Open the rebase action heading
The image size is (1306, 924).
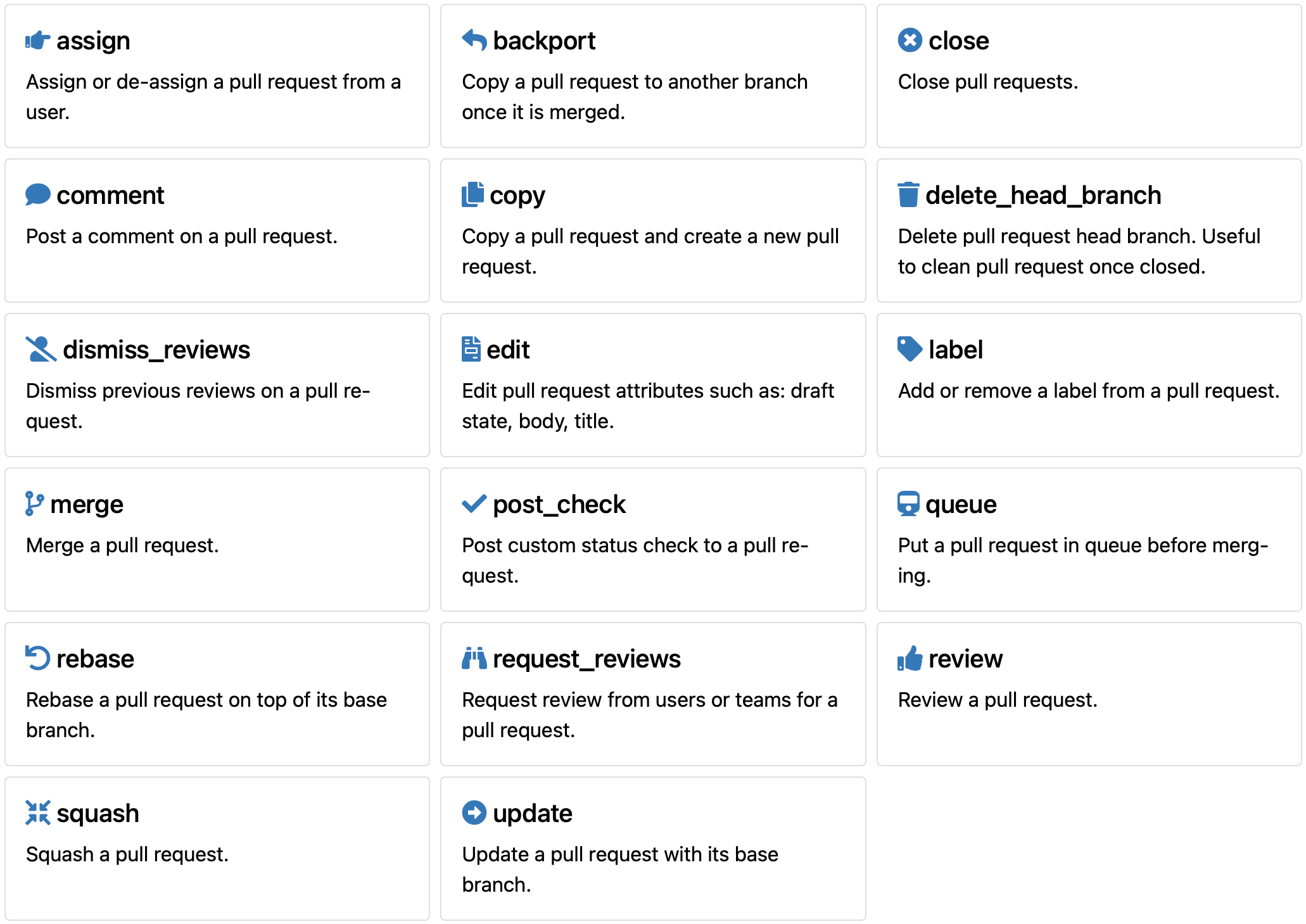(95, 659)
